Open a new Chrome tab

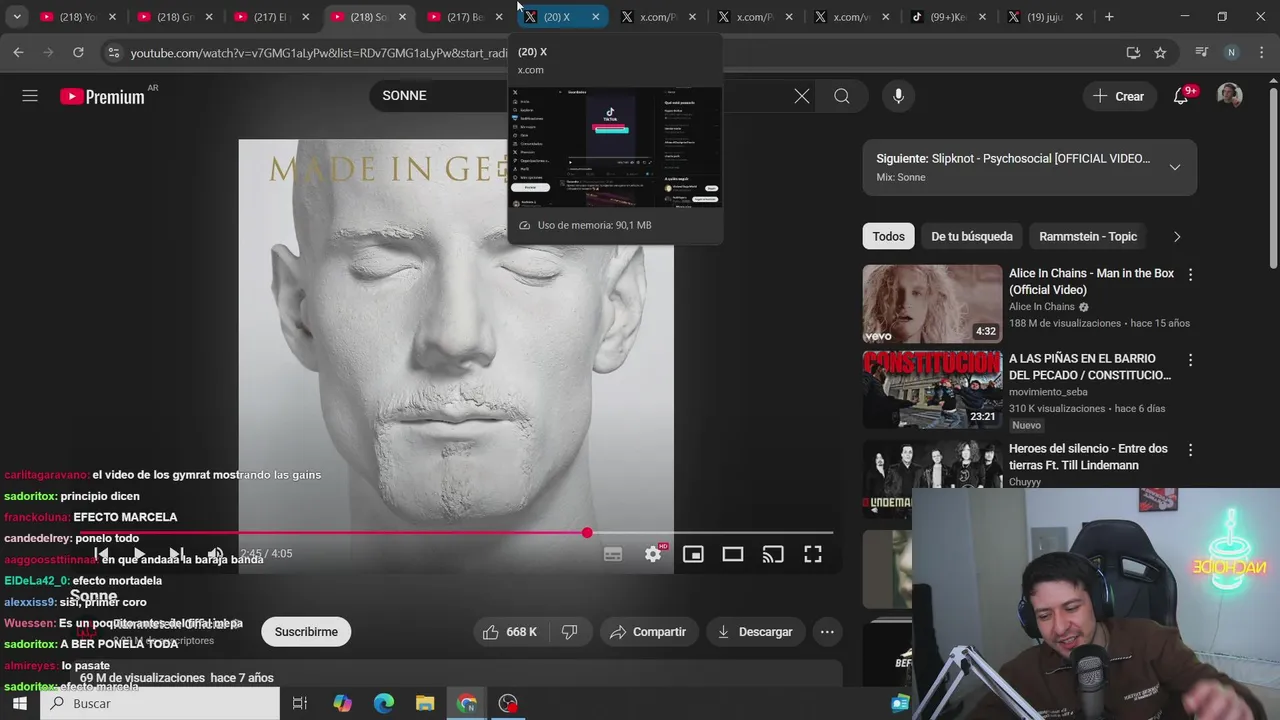1109,17
